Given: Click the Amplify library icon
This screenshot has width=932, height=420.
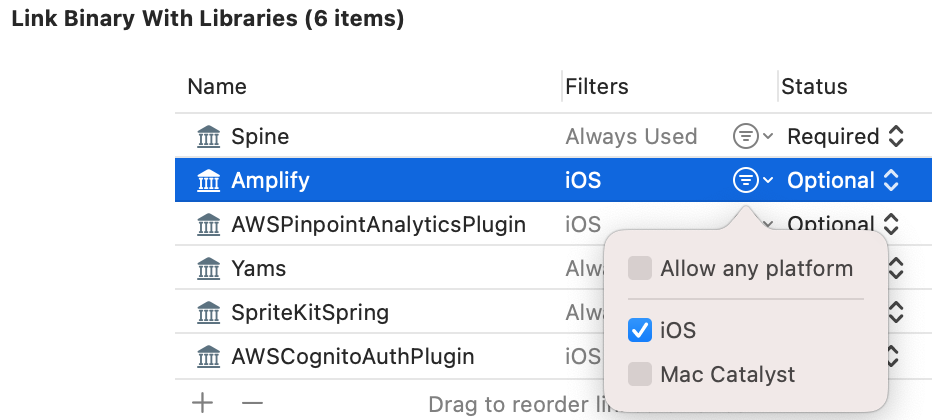Looking at the screenshot, I should (208, 181).
